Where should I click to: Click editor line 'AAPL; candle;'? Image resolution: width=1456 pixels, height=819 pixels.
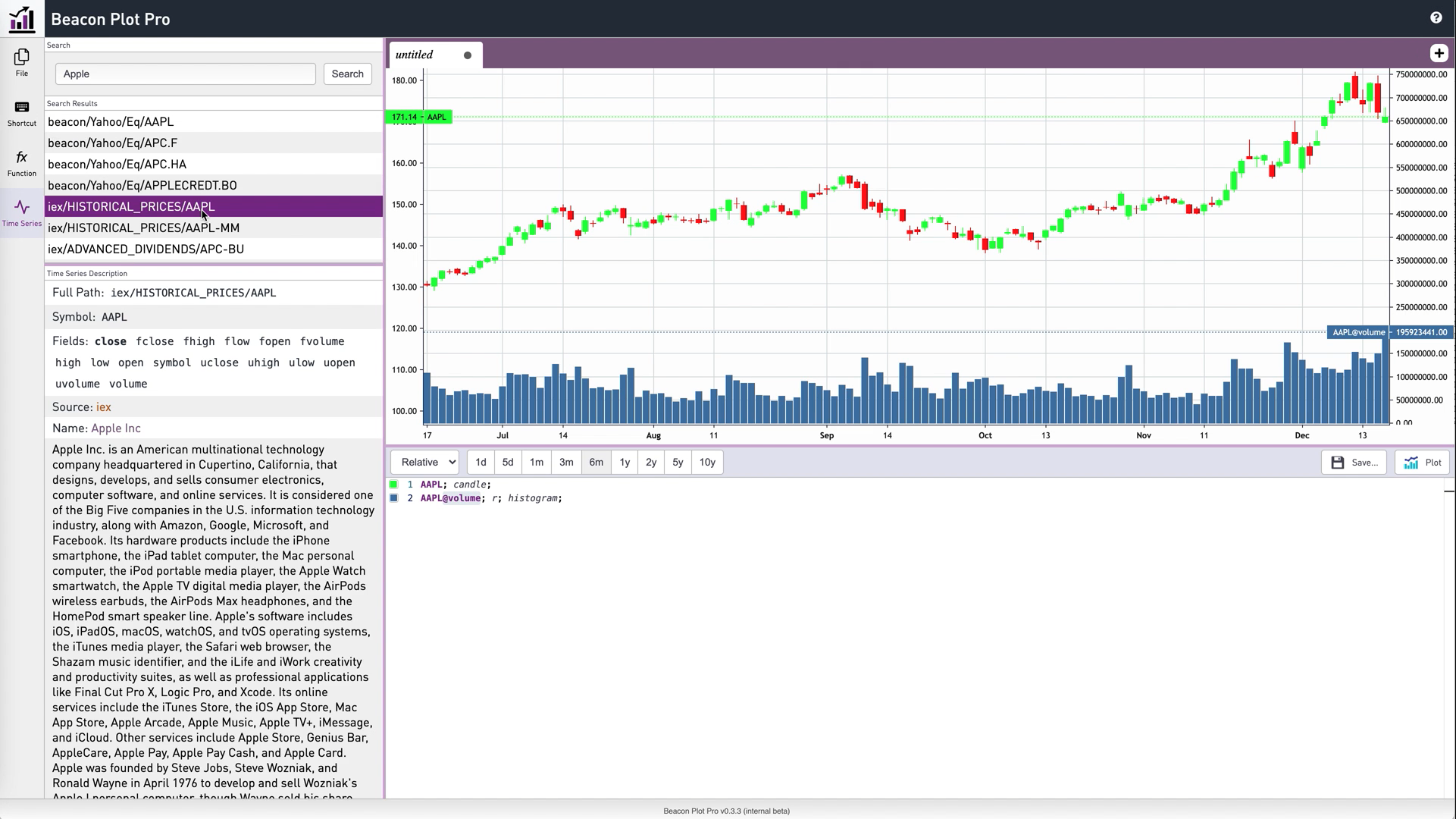(456, 485)
